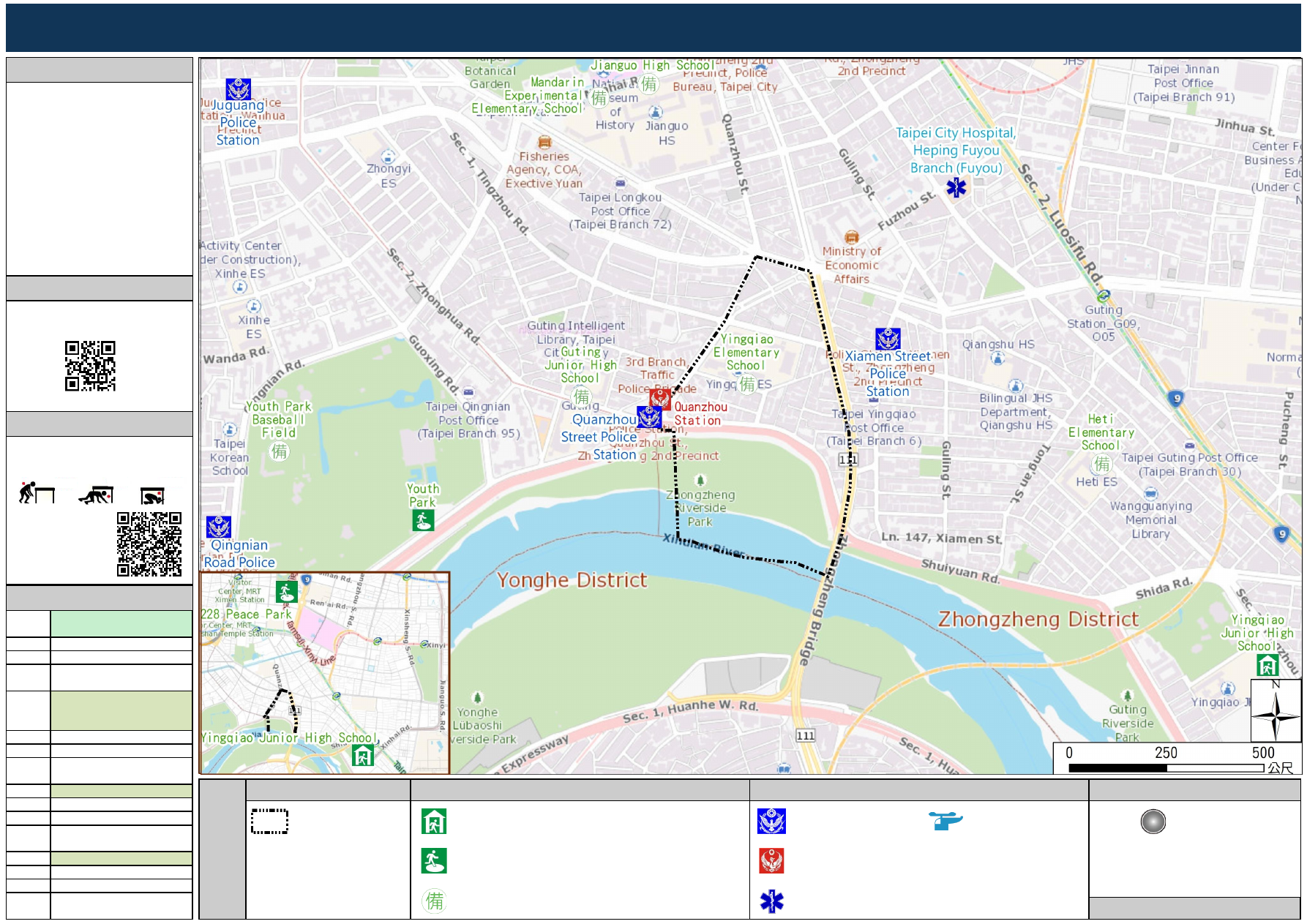1307x924 pixels.
Task: Click the lowest olive green table row
Action: click(x=121, y=859)
